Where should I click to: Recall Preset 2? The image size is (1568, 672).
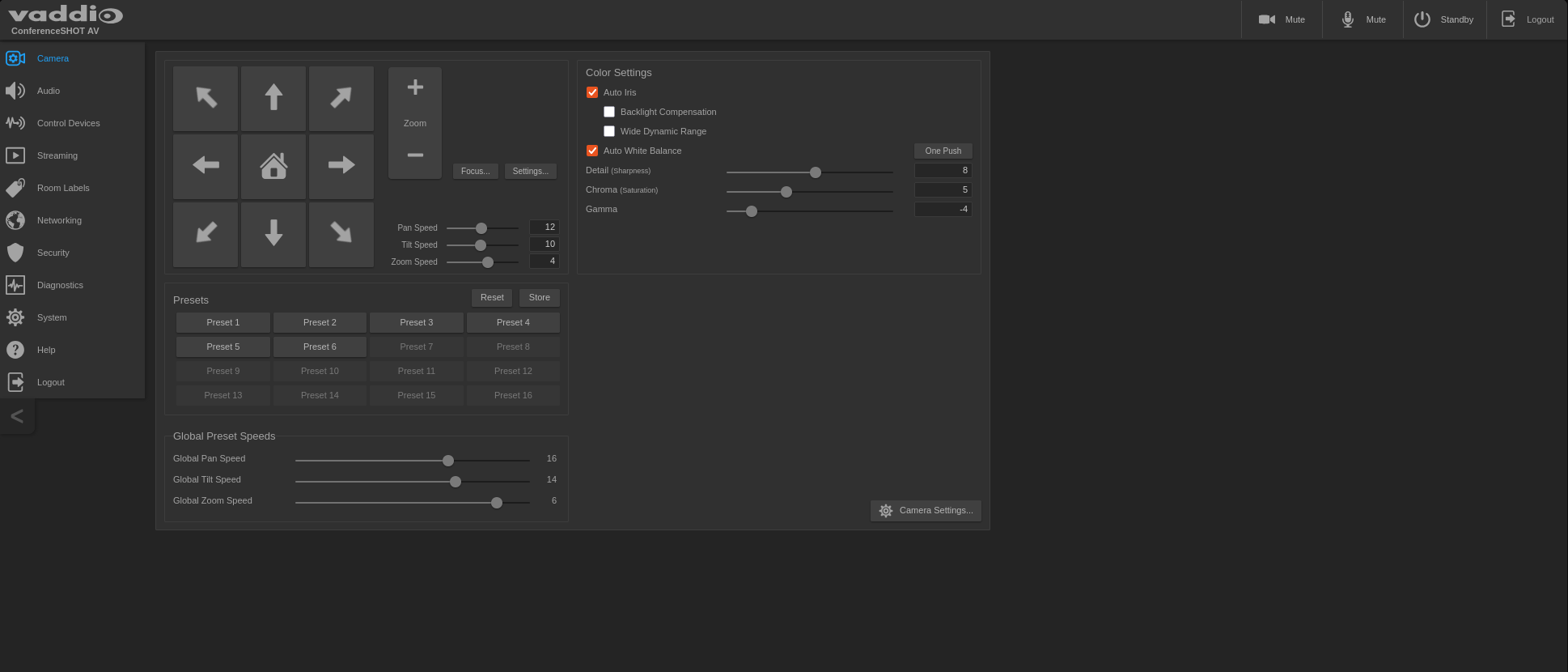320,322
